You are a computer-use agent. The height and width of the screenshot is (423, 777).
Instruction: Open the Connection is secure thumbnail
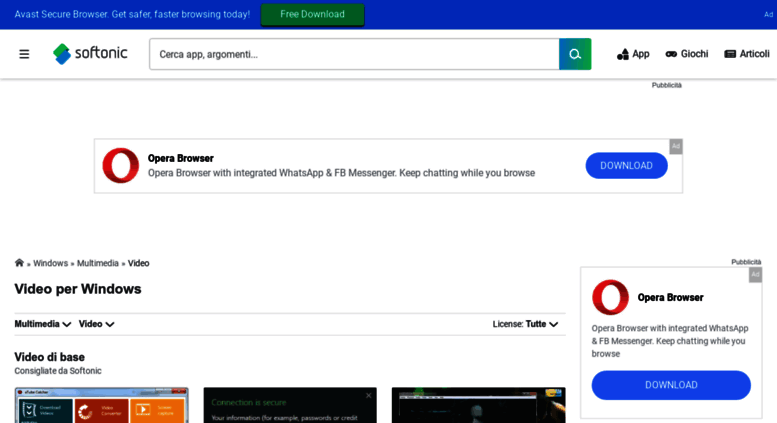tap(290, 405)
